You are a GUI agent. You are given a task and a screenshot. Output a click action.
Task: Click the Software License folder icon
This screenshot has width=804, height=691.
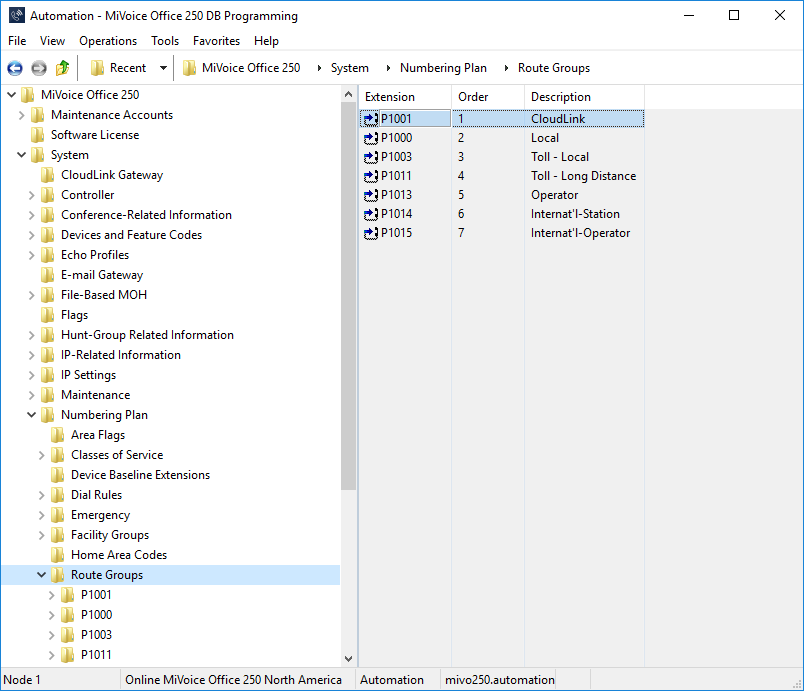37,135
